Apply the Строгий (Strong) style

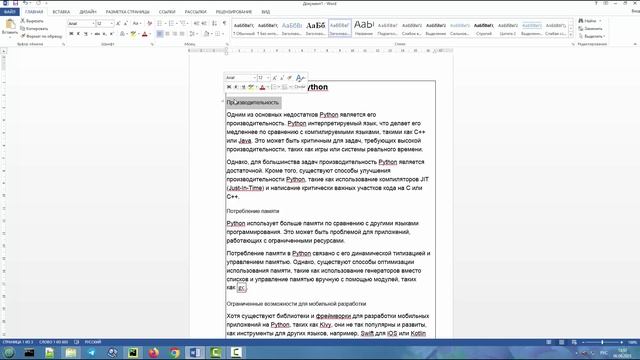pos(484,28)
